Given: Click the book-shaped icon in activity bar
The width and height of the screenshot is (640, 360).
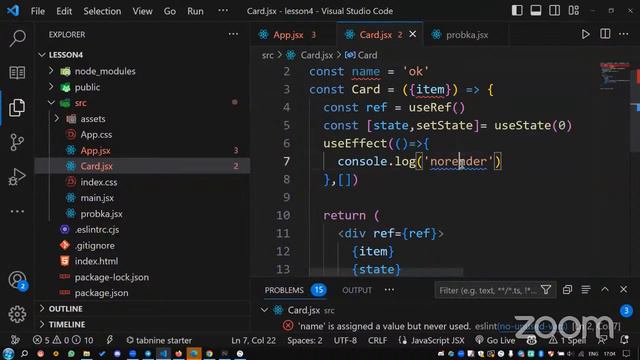Looking at the screenshot, I should [17, 73].
